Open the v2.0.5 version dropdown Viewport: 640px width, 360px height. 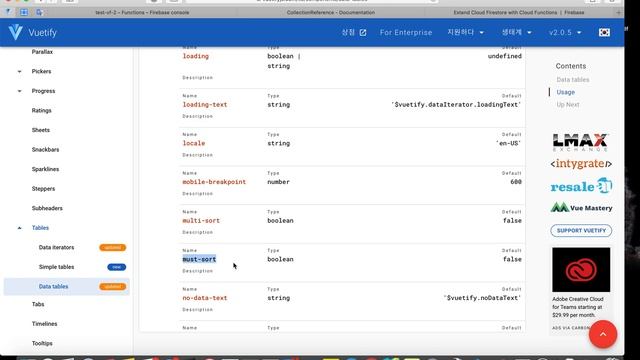[x=565, y=32]
